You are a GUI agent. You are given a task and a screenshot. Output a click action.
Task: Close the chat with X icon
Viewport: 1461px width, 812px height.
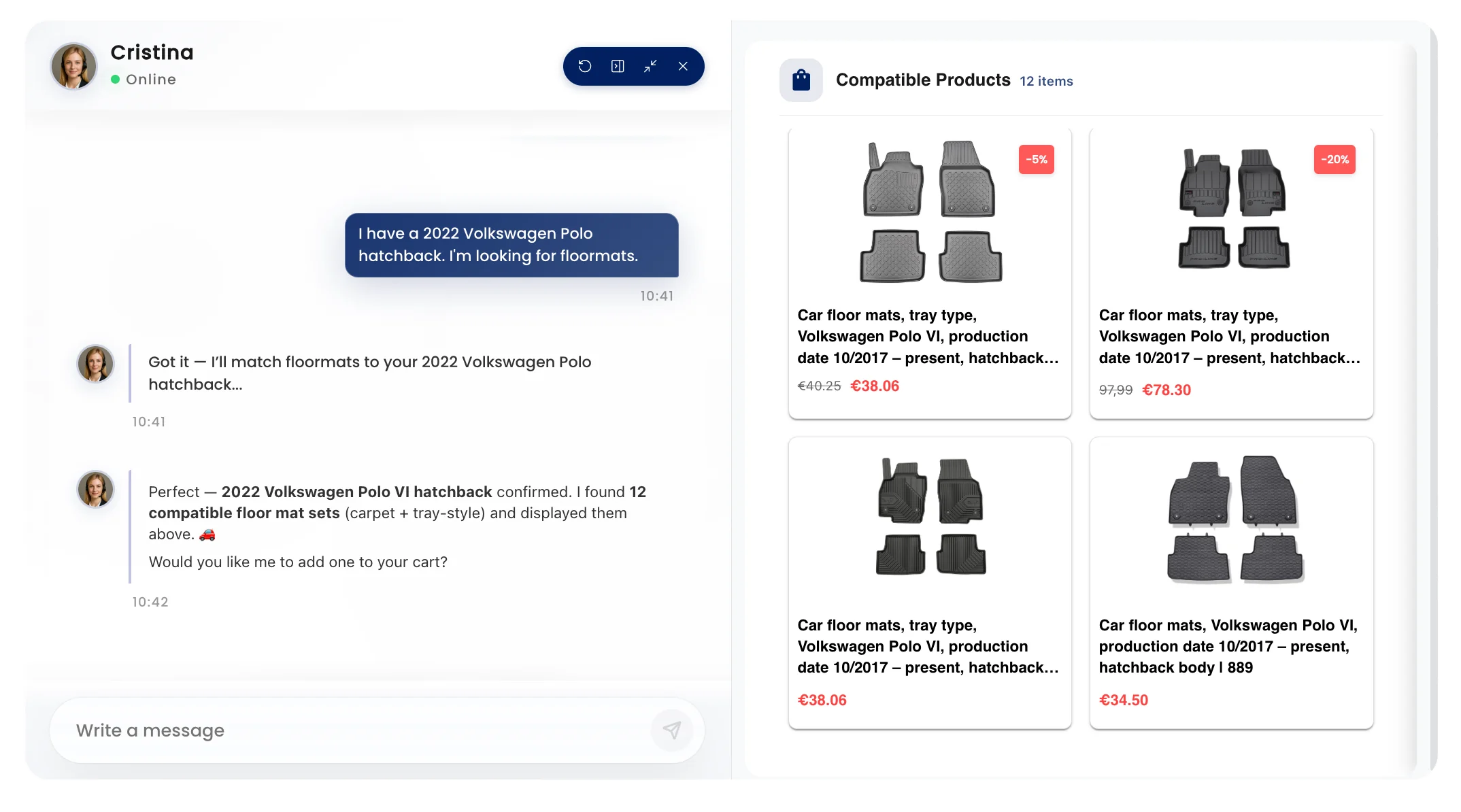pyautogui.click(x=683, y=66)
